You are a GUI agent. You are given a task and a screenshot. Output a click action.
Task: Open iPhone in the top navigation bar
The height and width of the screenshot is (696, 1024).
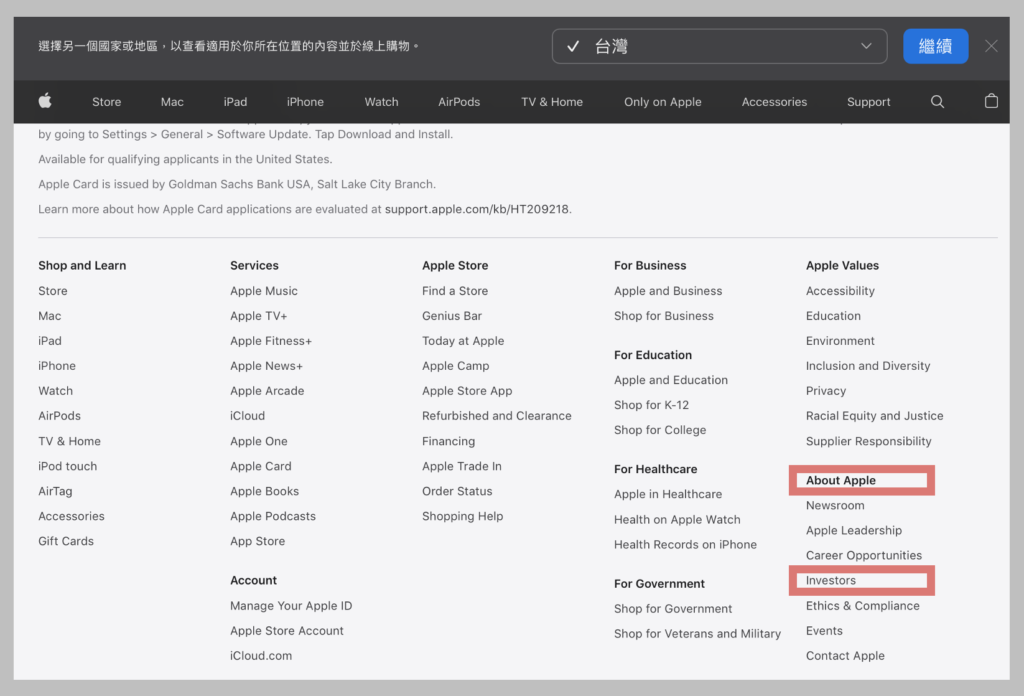(305, 102)
